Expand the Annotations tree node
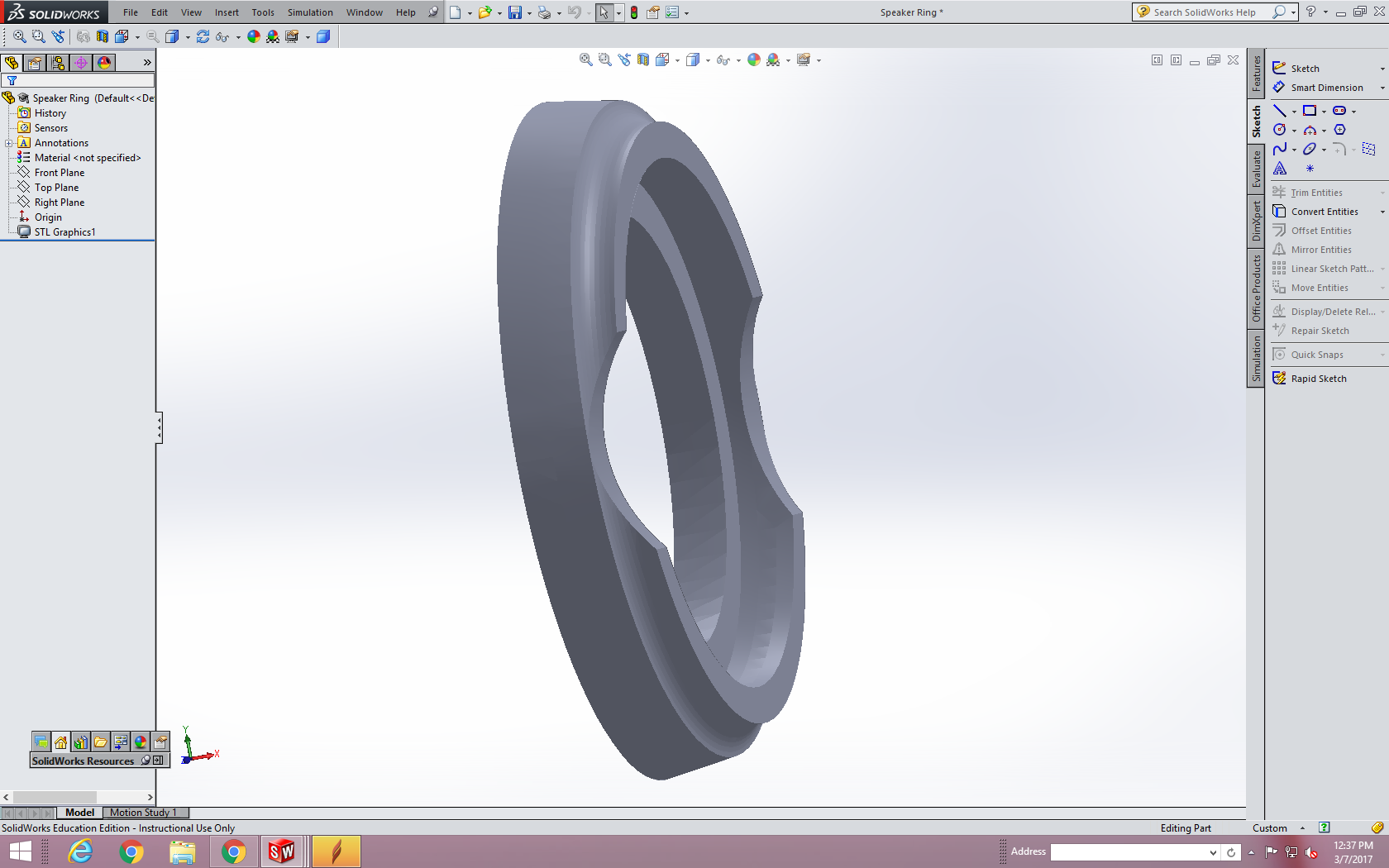The height and width of the screenshot is (868, 1389). (x=8, y=142)
